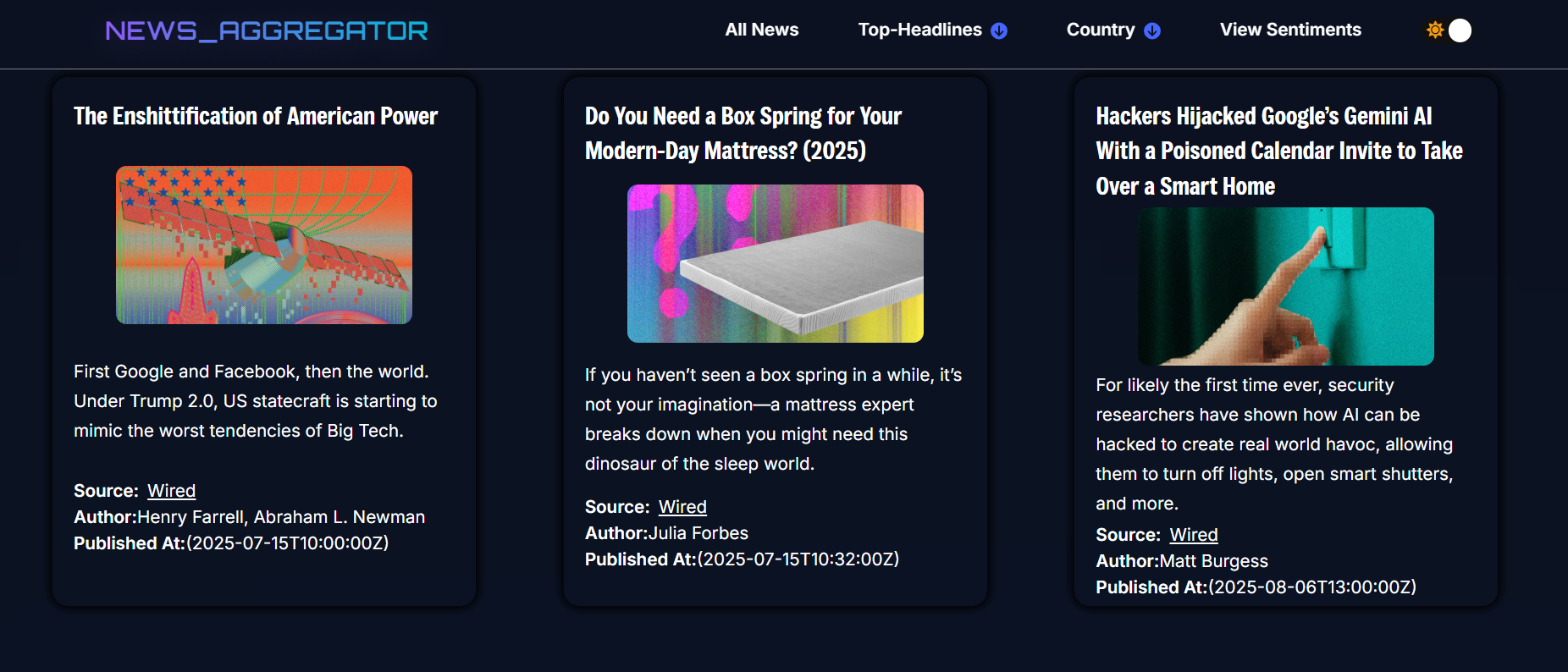
Task: Click the Box Spring mattress article headline
Action: [743, 133]
